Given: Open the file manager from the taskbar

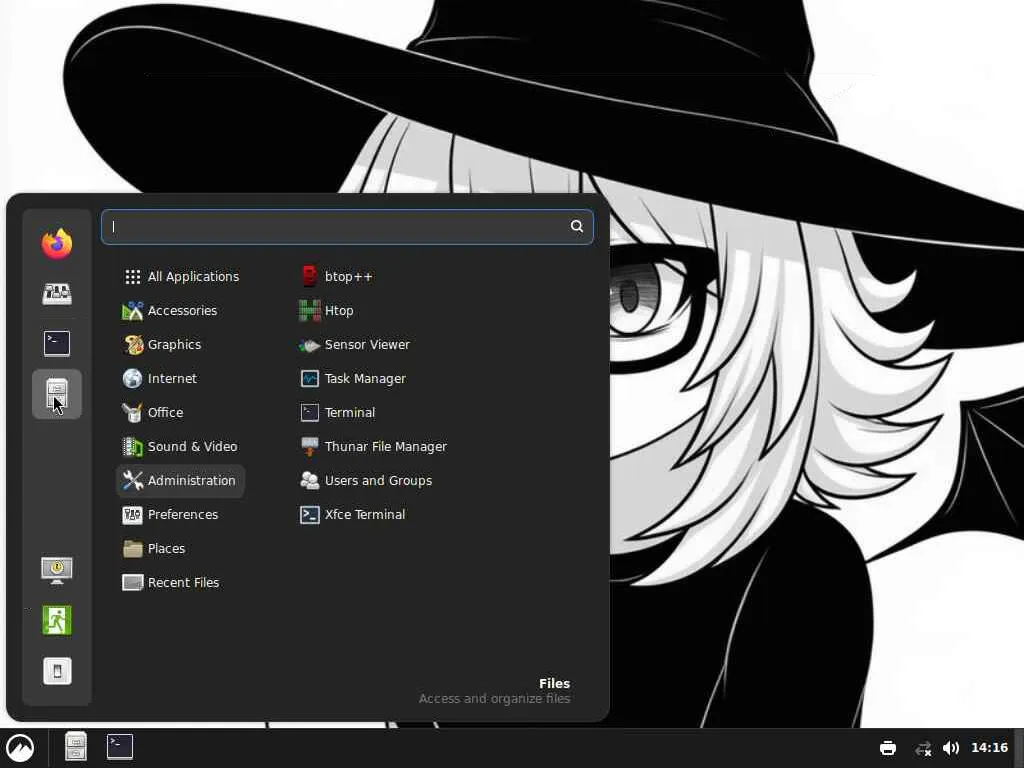Looking at the screenshot, I should (x=76, y=746).
